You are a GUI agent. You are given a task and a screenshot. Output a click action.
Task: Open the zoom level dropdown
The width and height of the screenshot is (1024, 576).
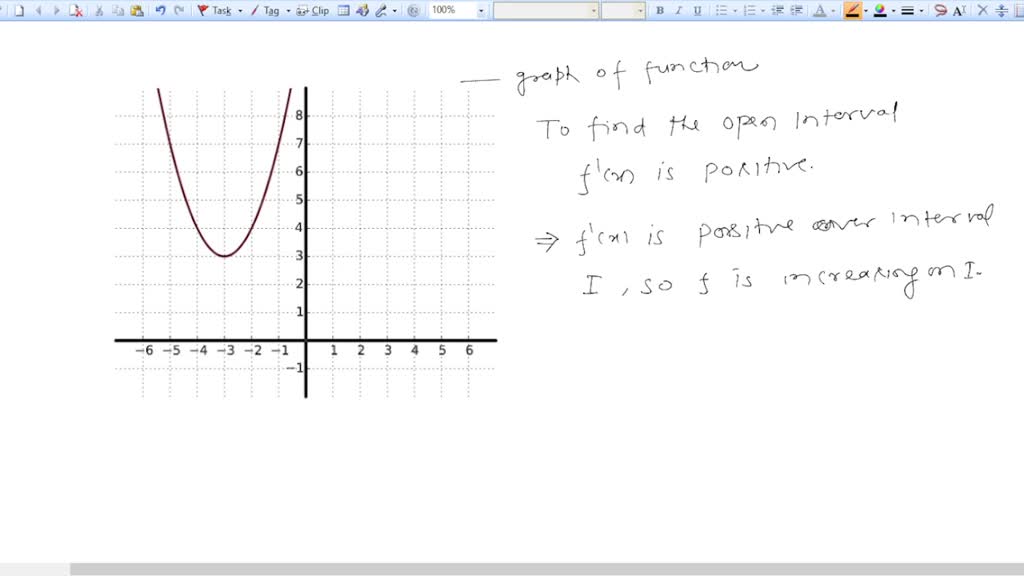coord(481,11)
